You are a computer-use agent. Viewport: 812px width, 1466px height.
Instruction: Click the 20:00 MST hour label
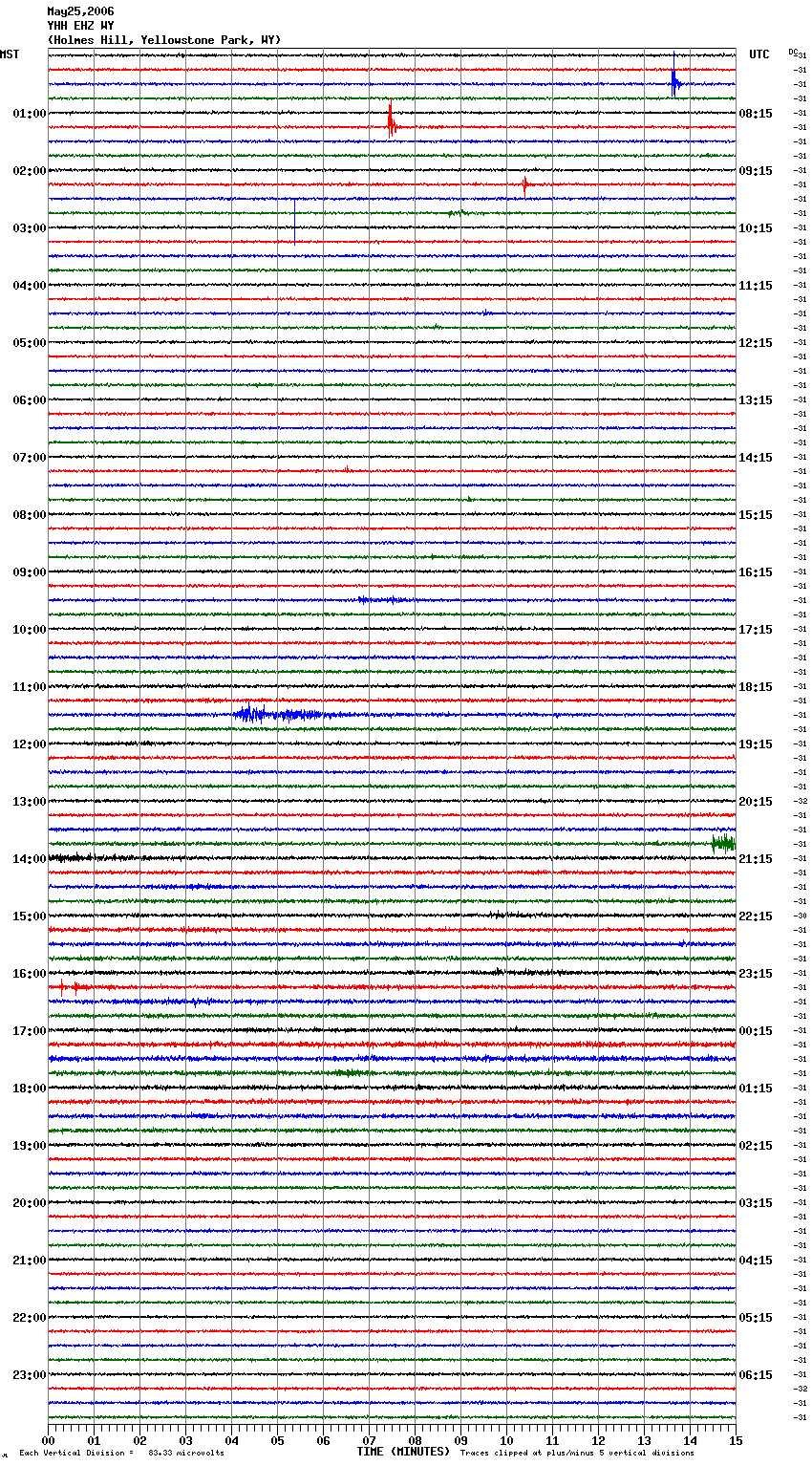coord(30,1203)
